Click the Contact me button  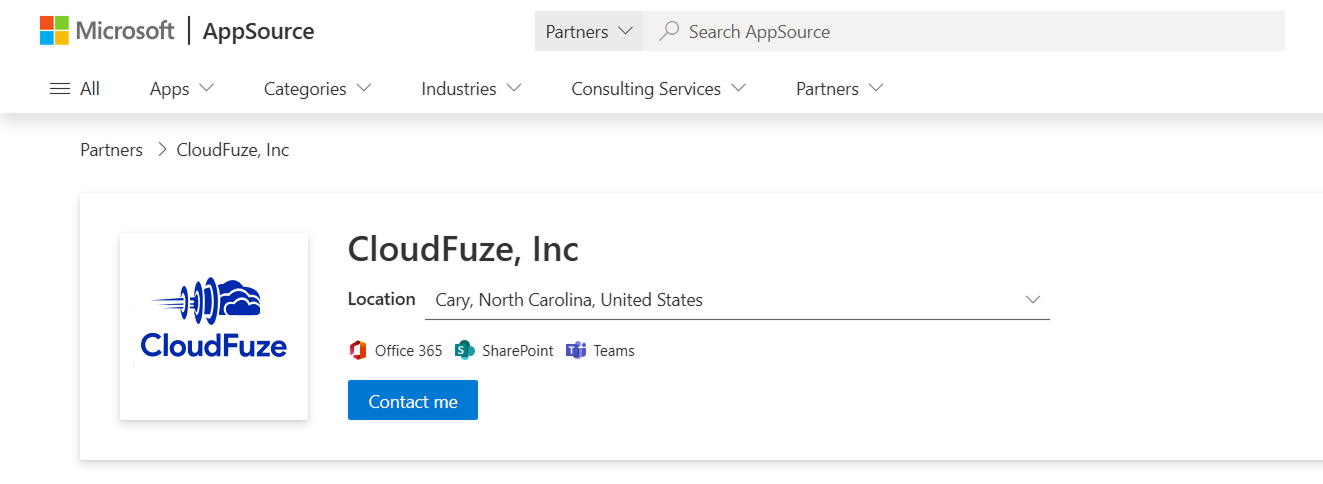[x=413, y=400]
